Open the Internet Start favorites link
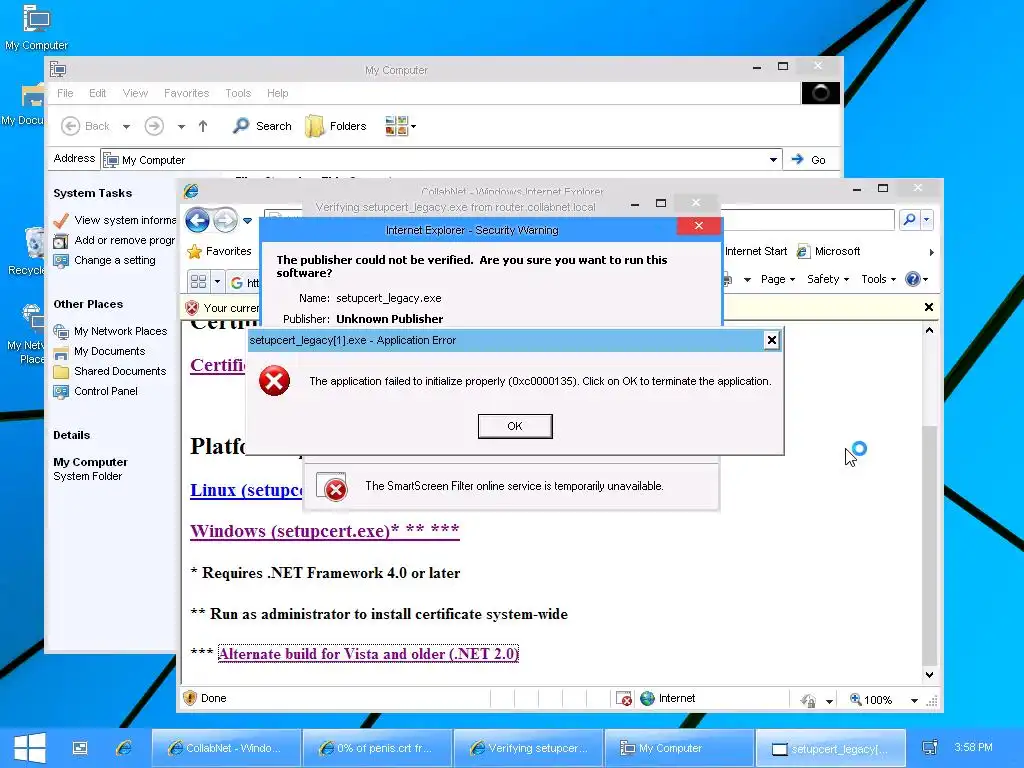The height and width of the screenshot is (768, 1024). (756, 251)
